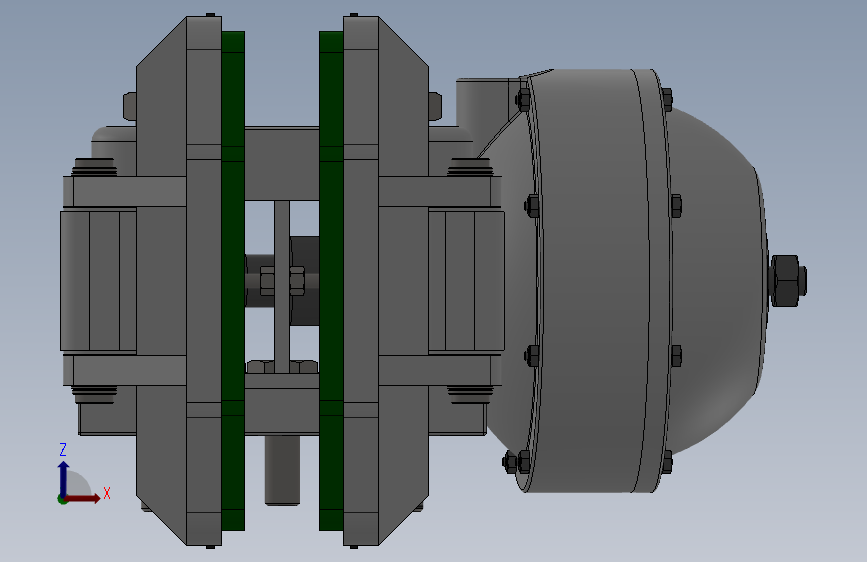
Task: Select the lower cross bar between the pads
Action: point(282,403)
